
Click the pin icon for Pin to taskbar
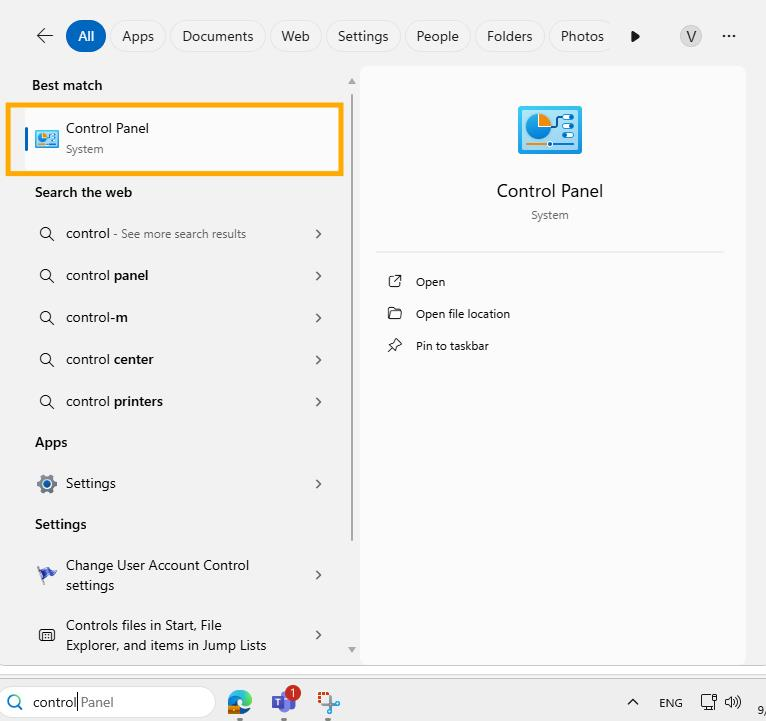click(395, 345)
